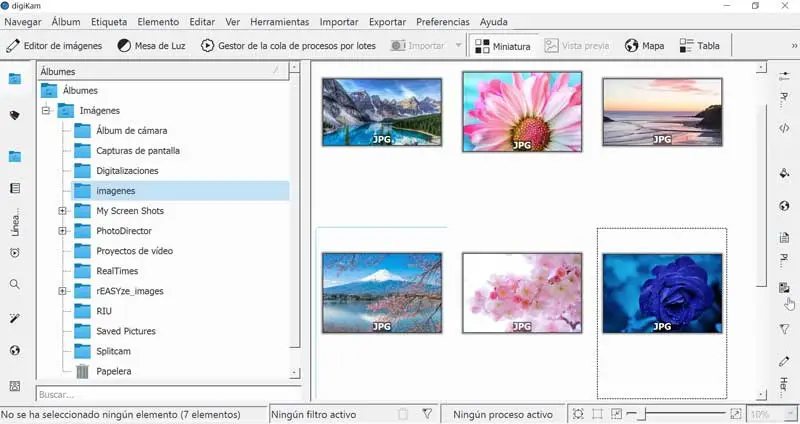The height and width of the screenshot is (424, 800).
Task: Select the sunset beach thumbnail
Action: pos(662,112)
